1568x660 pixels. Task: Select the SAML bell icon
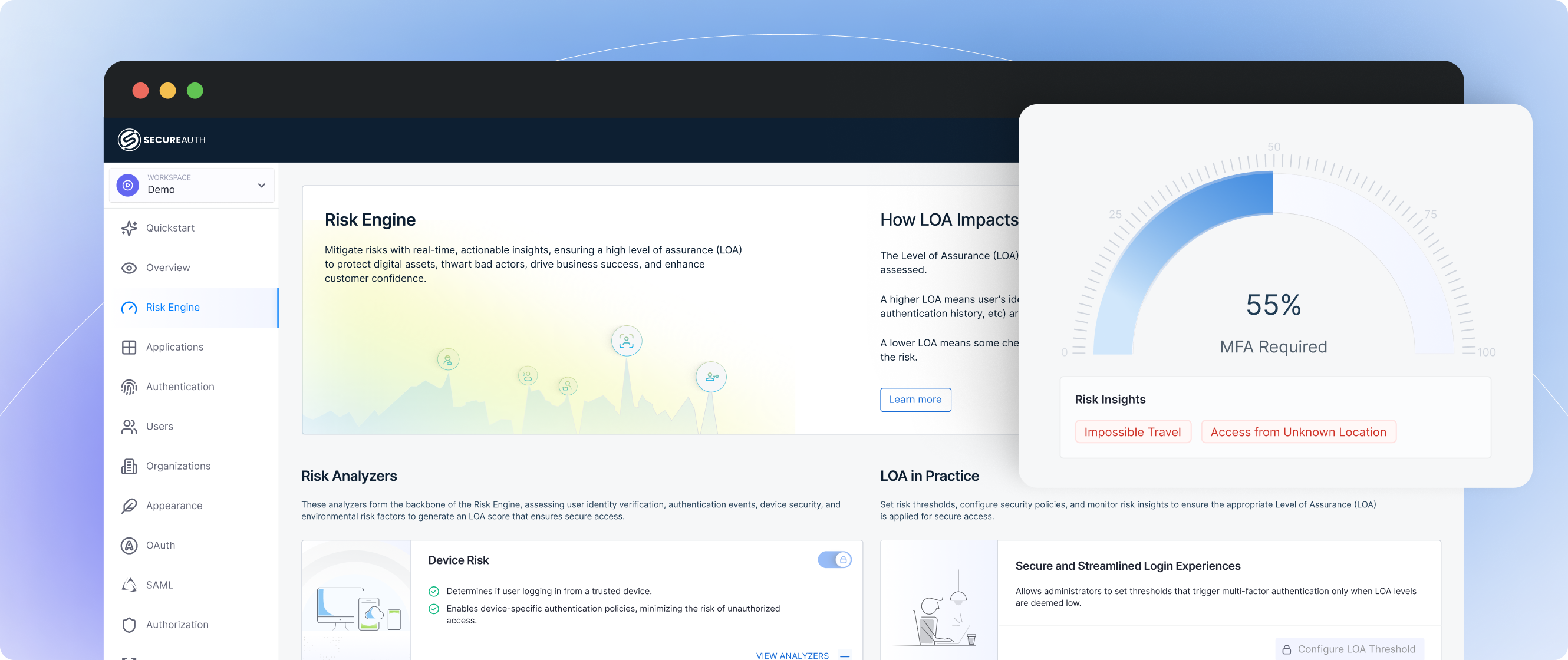click(x=129, y=585)
